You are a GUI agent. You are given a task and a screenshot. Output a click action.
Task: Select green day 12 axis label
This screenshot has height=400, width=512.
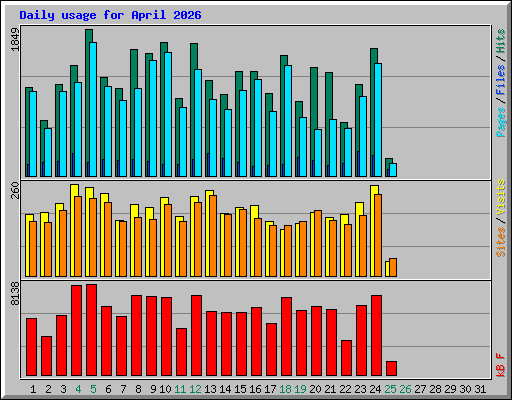pos(195,389)
